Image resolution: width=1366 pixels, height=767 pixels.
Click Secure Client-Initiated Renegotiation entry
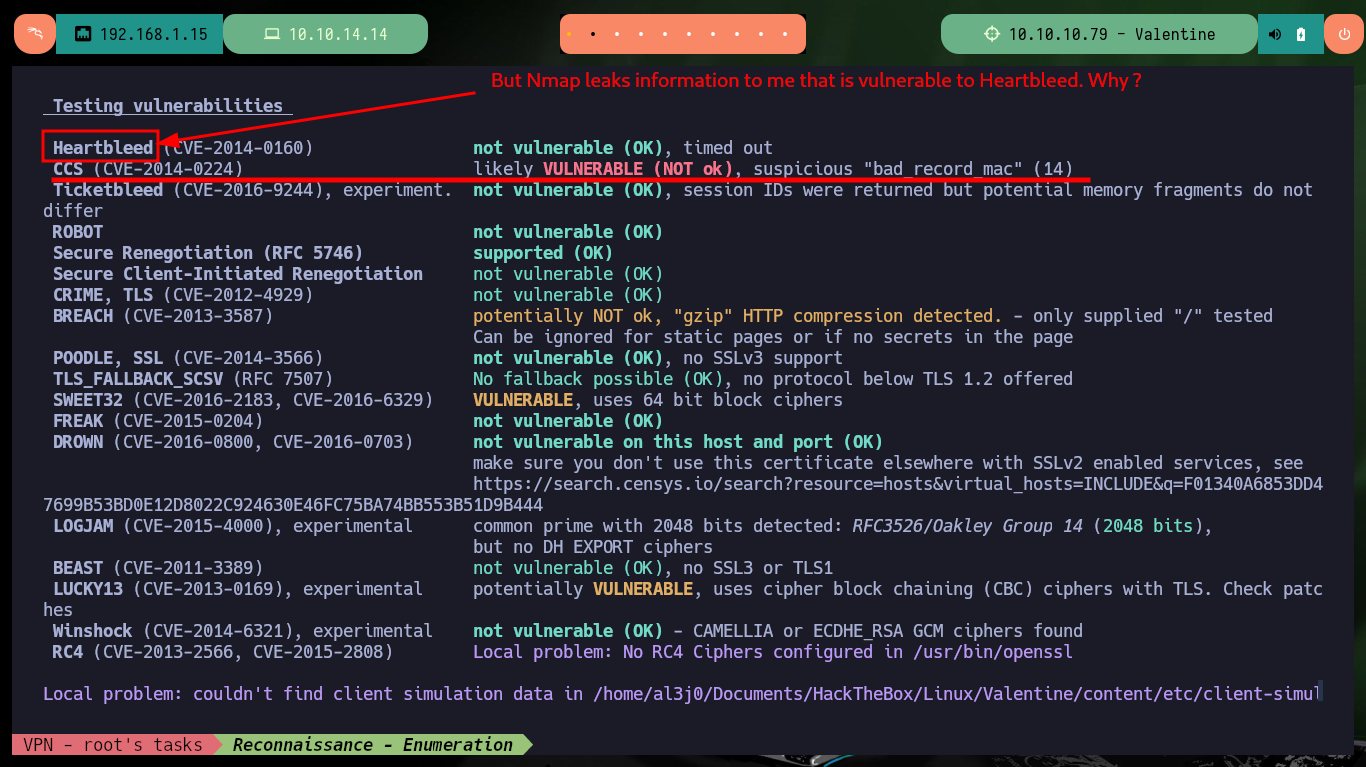click(x=238, y=274)
